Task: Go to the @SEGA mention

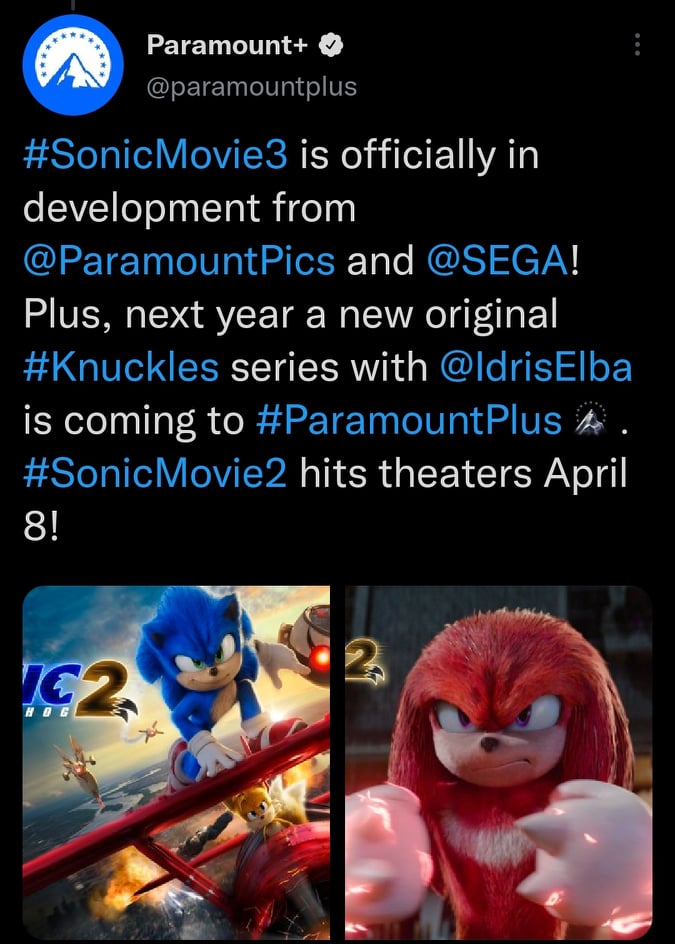Action: click(497, 261)
